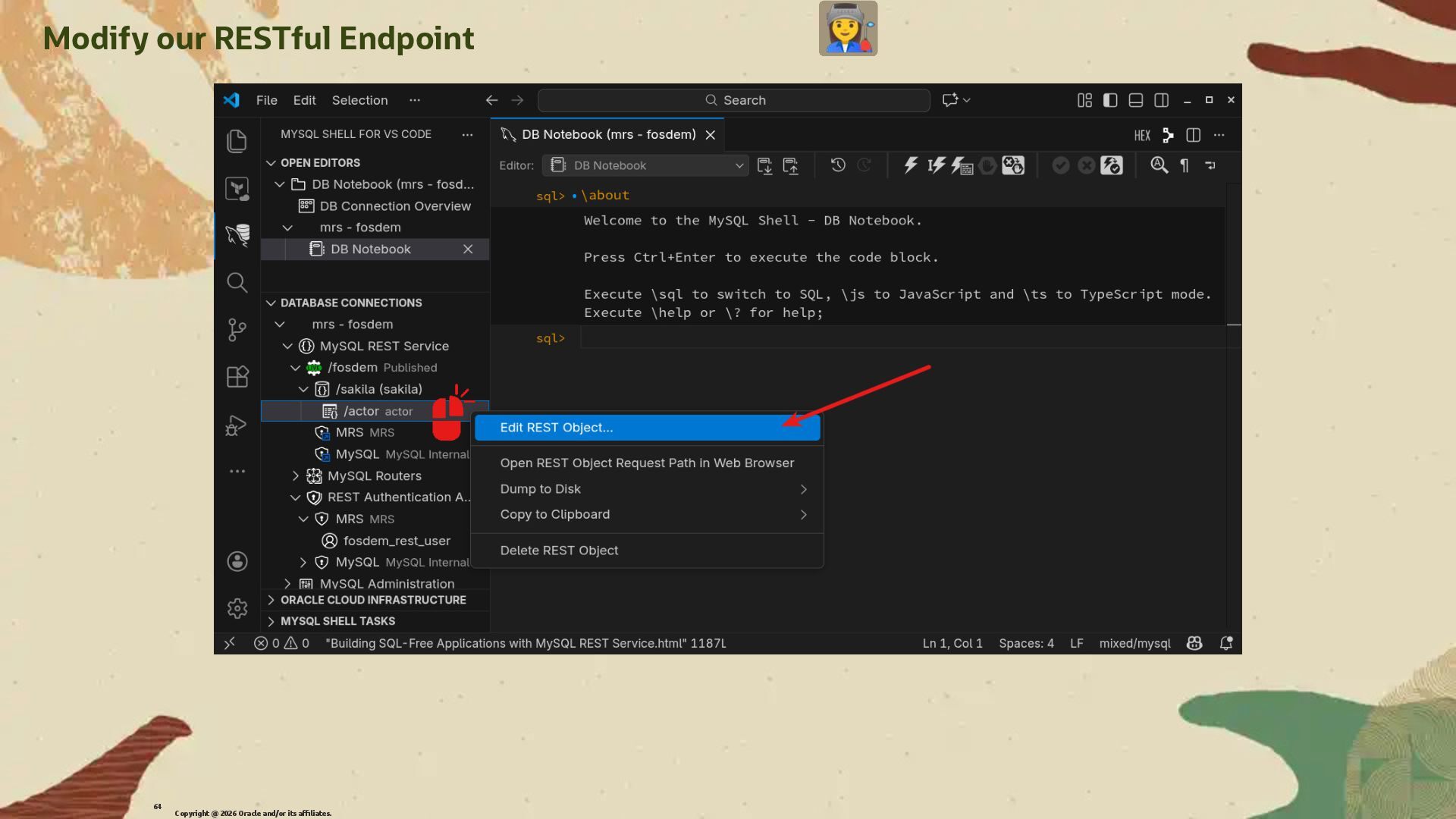This screenshot has height=819, width=1456.
Task: Open the Explorer files icon
Action: (237, 141)
